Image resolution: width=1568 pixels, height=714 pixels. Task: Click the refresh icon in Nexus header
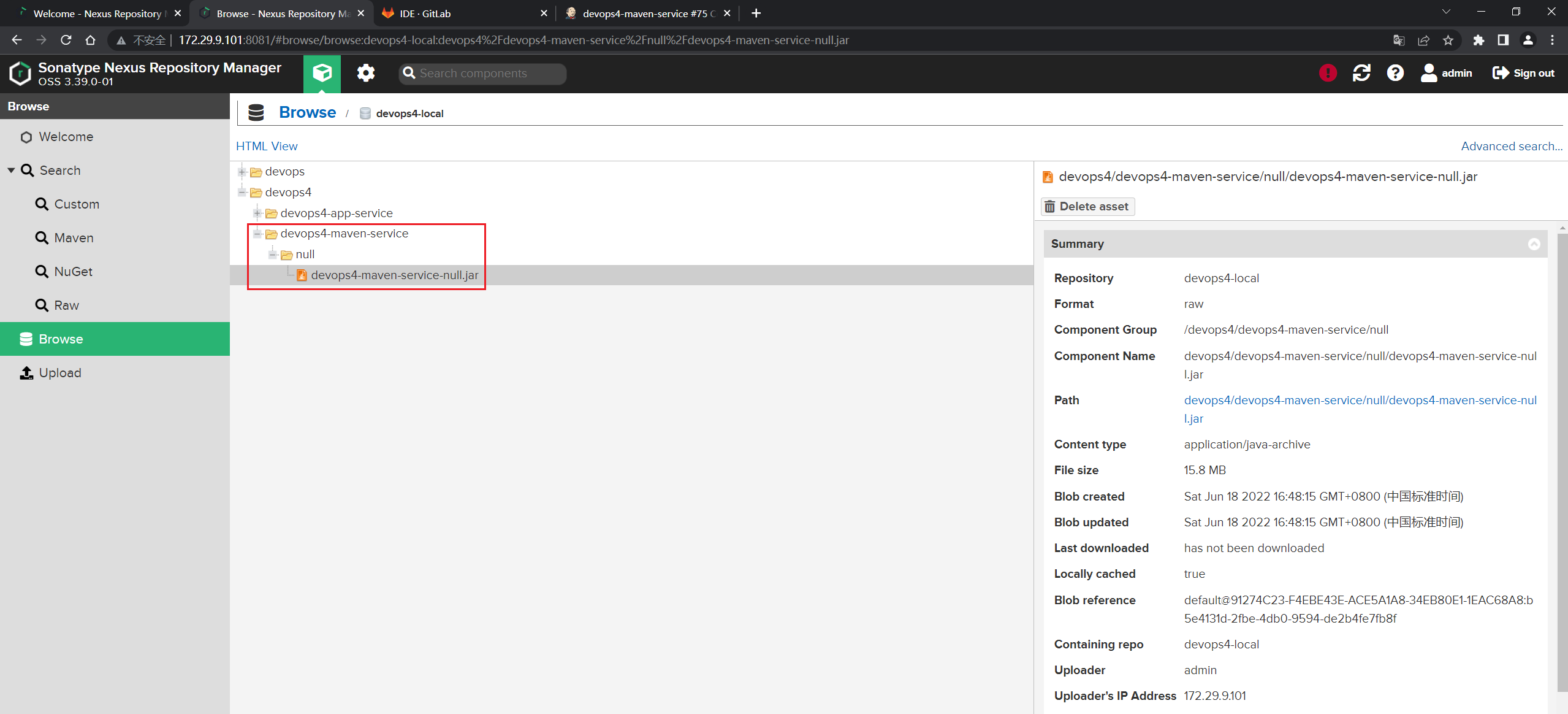coord(1361,73)
